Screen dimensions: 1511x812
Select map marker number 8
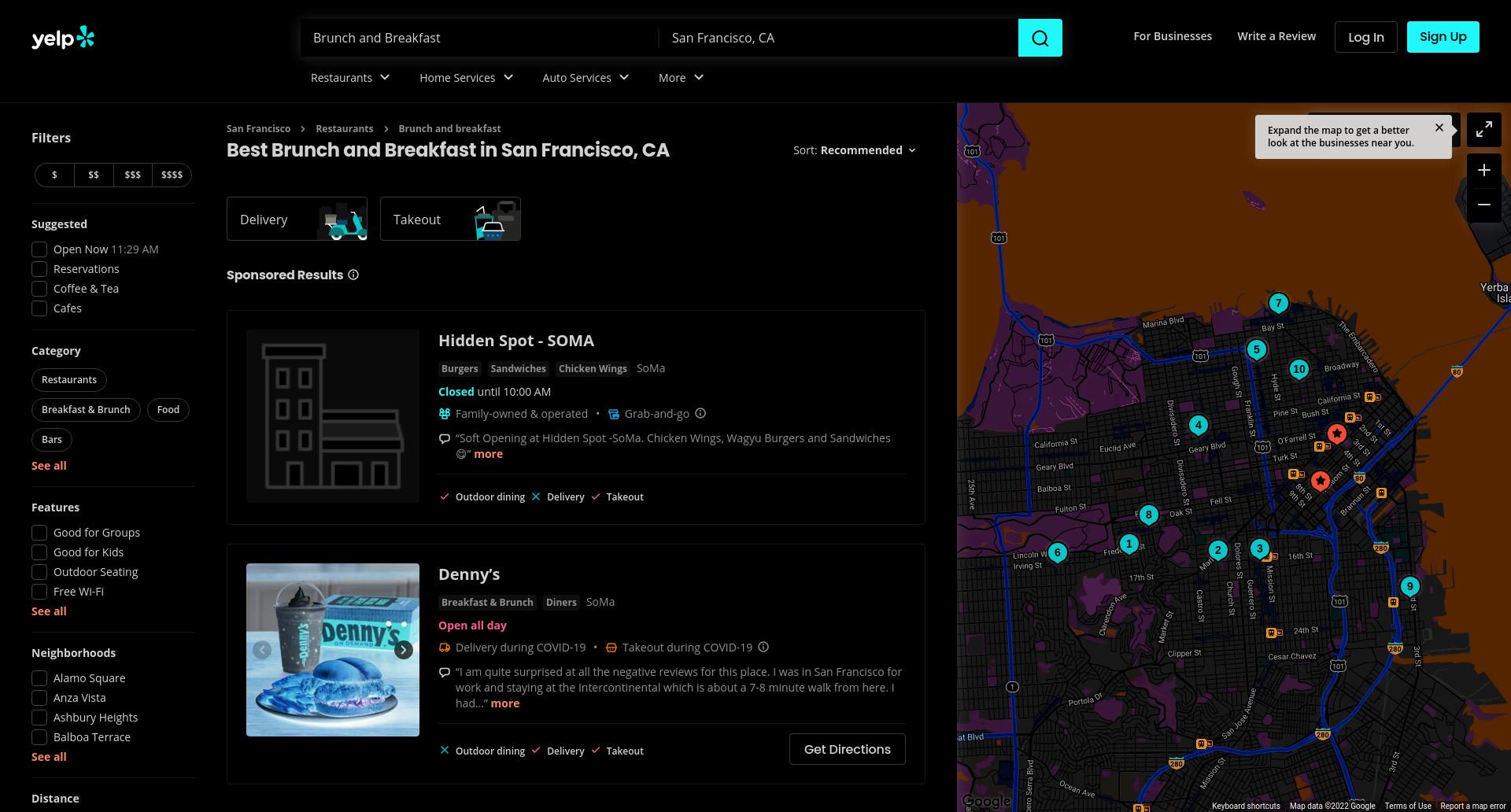click(1148, 516)
